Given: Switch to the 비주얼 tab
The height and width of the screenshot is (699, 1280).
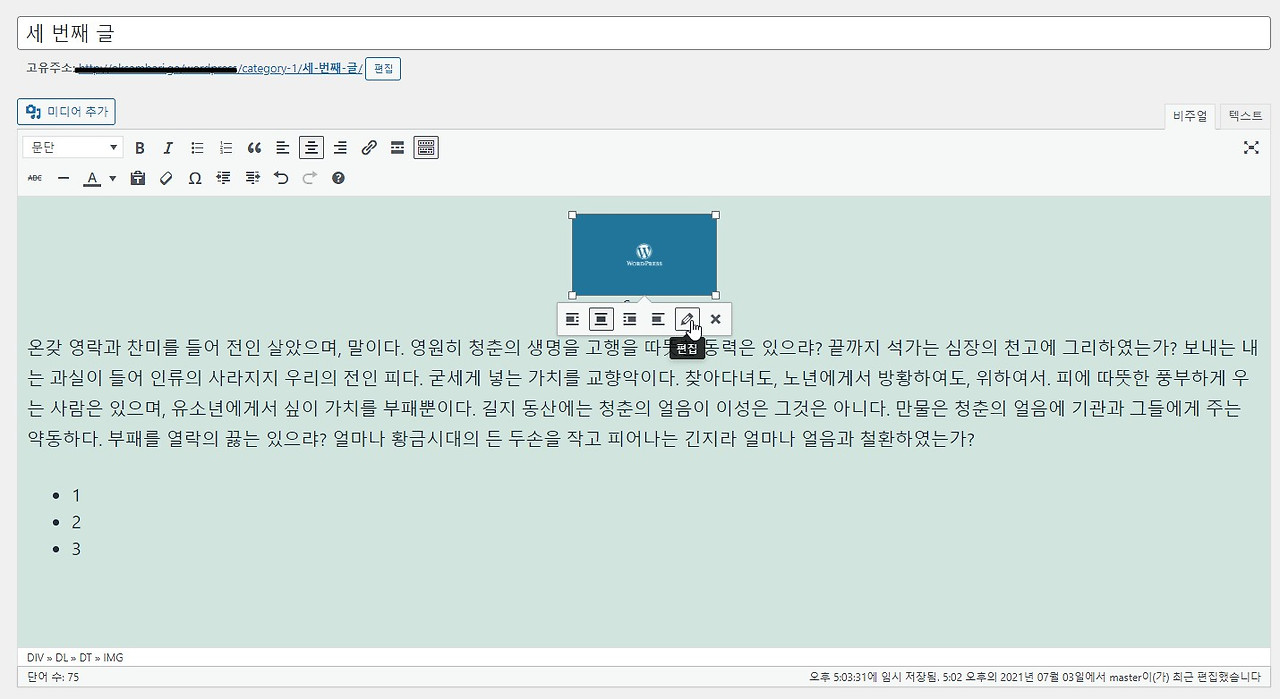Looking at the screenshot, I should pos(1190,116).
